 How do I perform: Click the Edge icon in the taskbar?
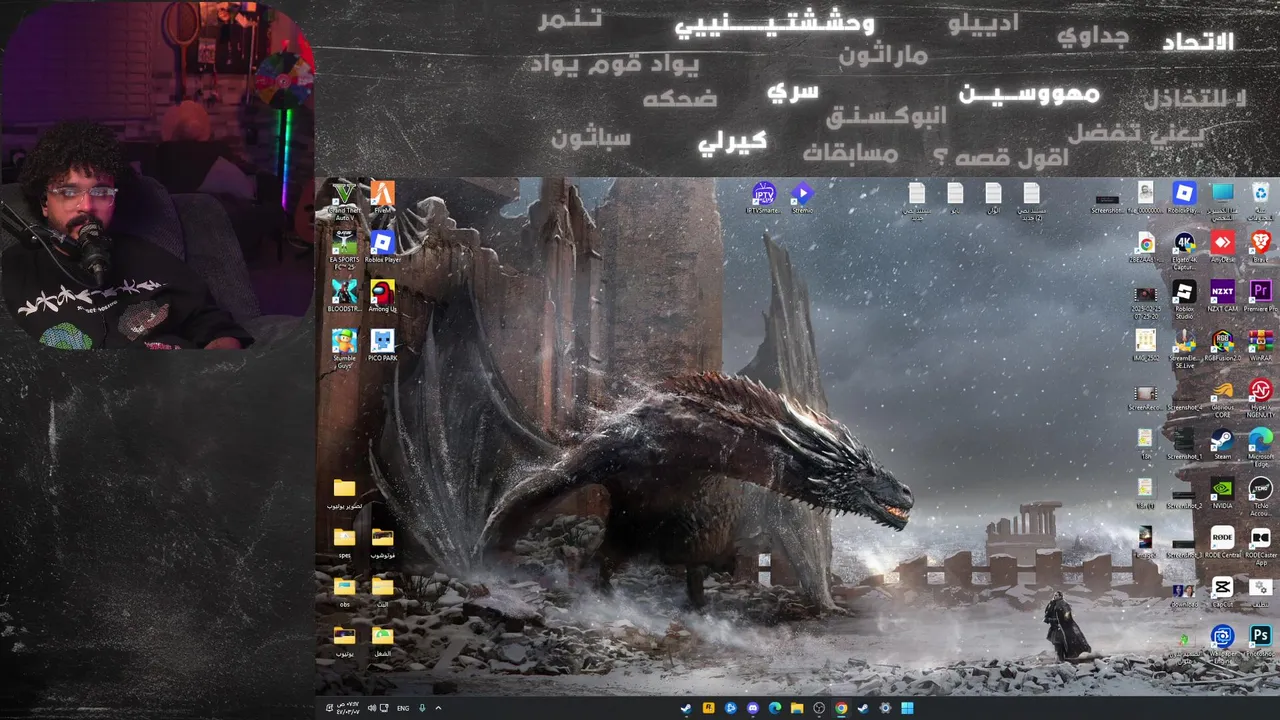coord(774,708)
